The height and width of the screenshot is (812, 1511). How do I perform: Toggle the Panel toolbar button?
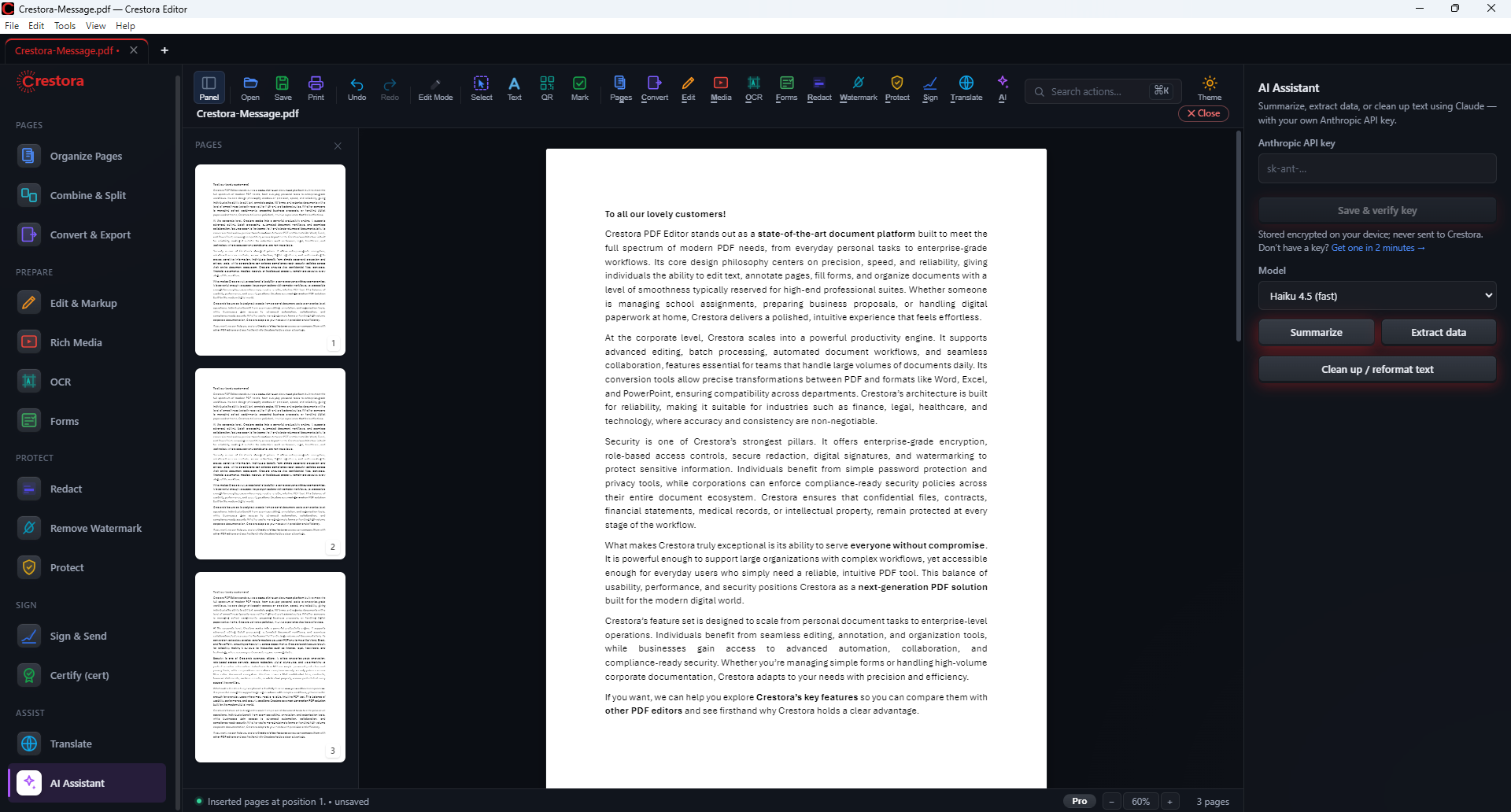[x=209, y=88]
